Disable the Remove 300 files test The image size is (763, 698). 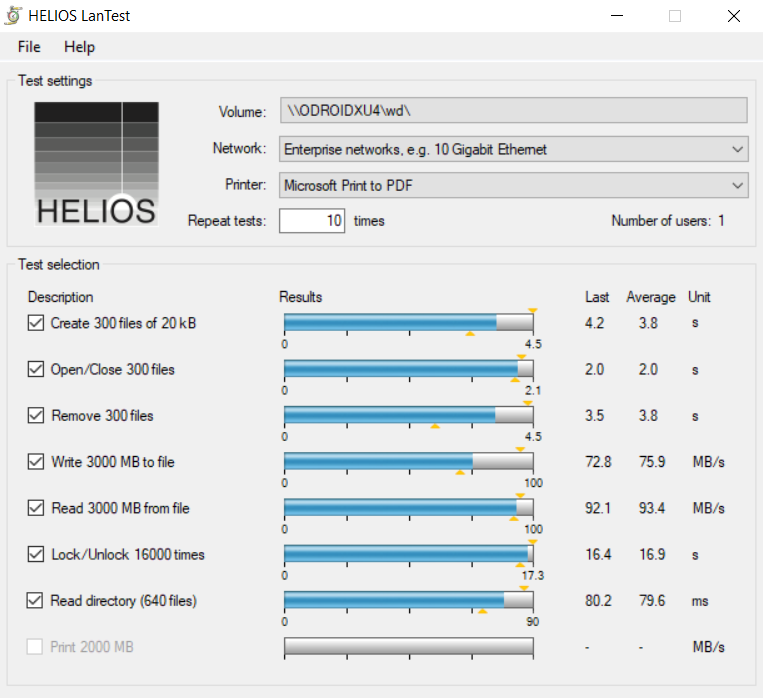pos(36,415)
